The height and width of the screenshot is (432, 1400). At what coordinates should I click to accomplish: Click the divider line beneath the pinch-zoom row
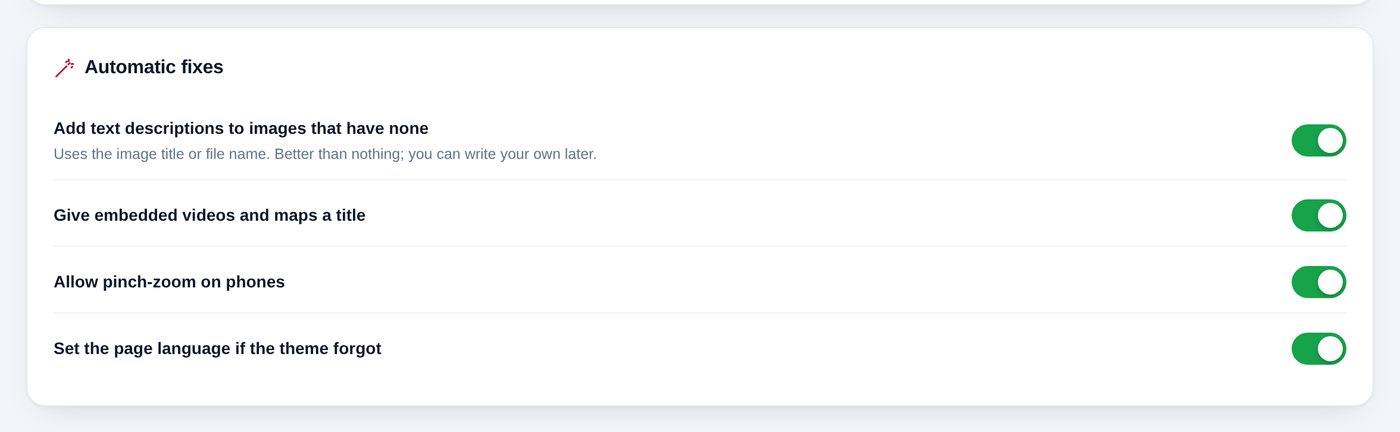(700, 313)
